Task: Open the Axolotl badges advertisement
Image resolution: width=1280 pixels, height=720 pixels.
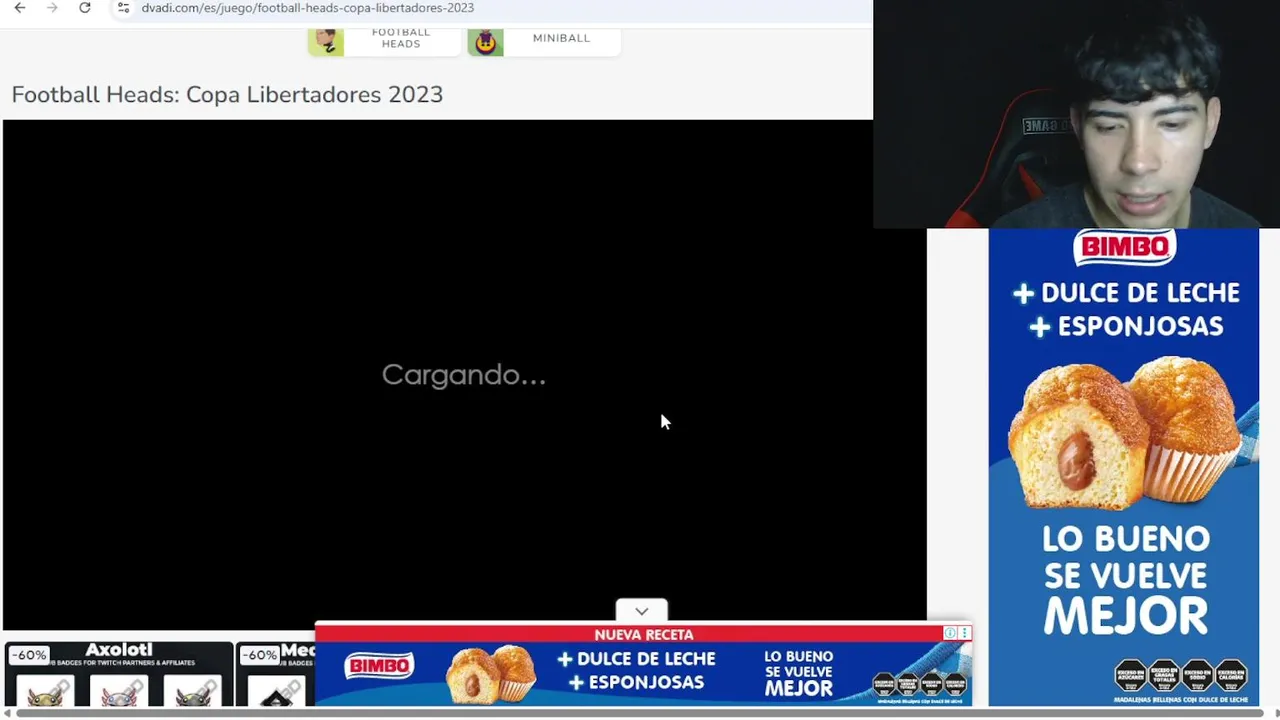Action: 118,675
